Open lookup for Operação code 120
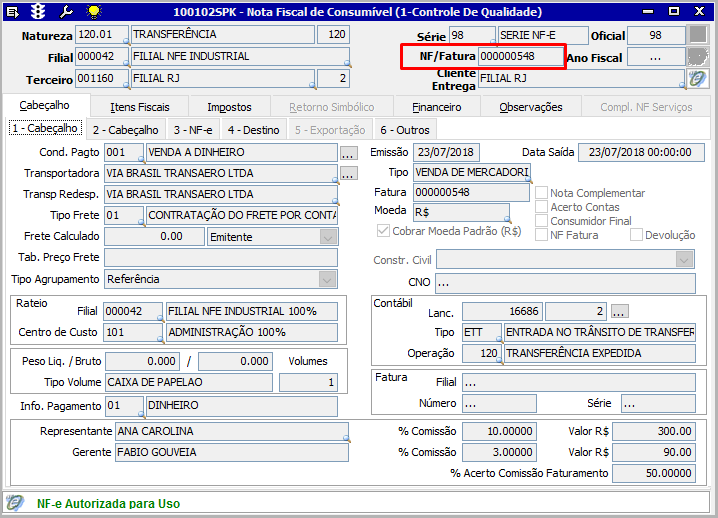This screenshot has height=518, width=718. click(500, 361)
